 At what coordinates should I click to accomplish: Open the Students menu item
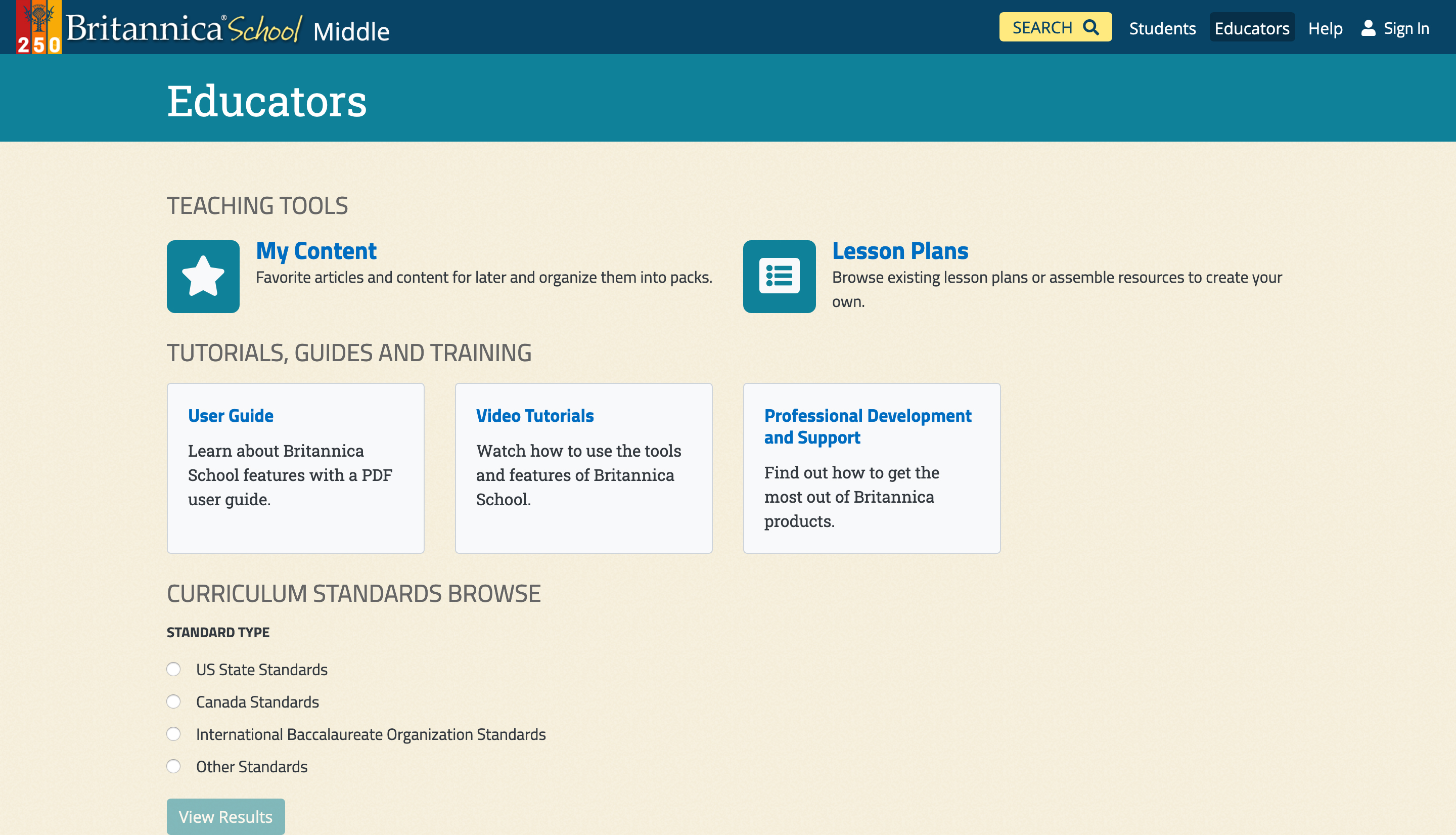(x=1162, y=28)
